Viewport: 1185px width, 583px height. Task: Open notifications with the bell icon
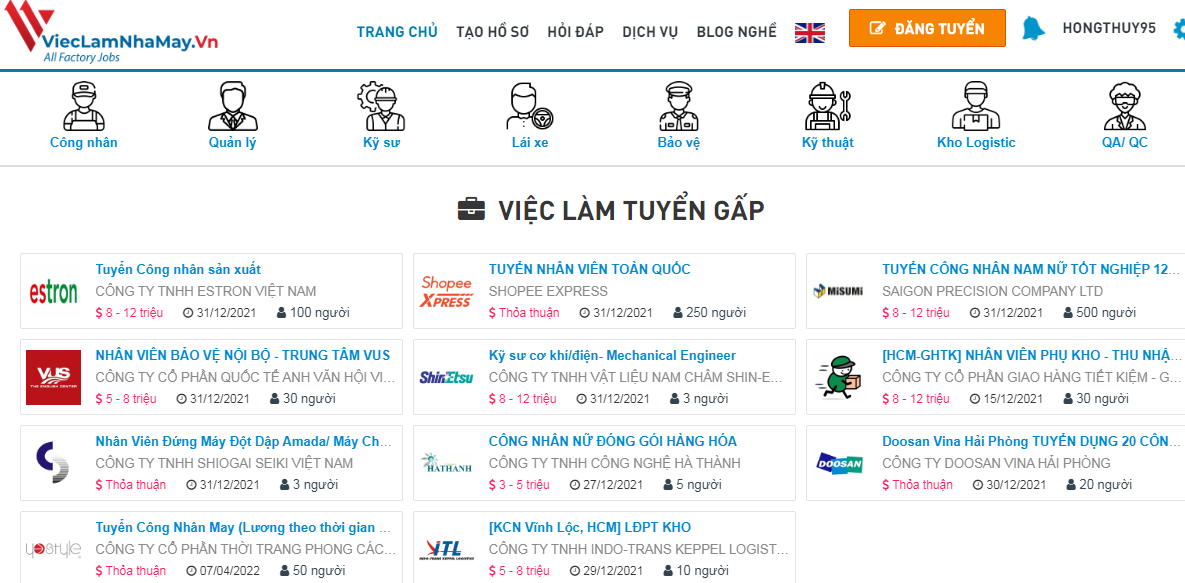pos(1033,28)
